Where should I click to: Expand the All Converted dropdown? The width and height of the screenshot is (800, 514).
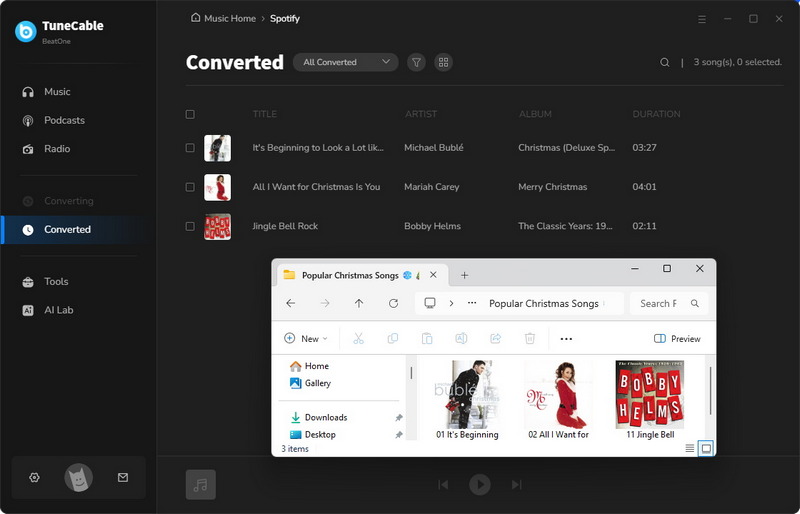[345, 62]
